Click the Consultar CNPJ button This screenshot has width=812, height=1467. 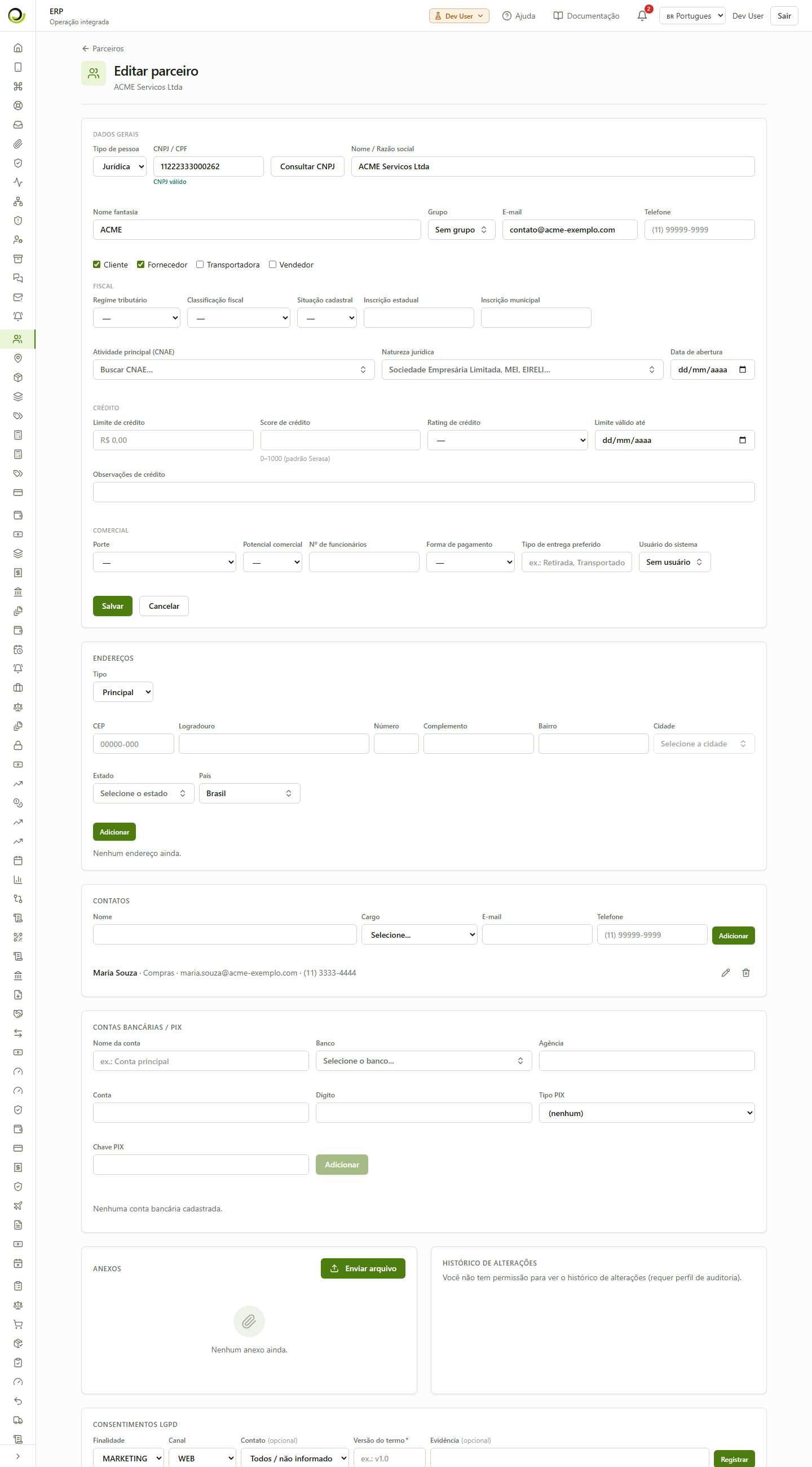[x=307, y=166]
